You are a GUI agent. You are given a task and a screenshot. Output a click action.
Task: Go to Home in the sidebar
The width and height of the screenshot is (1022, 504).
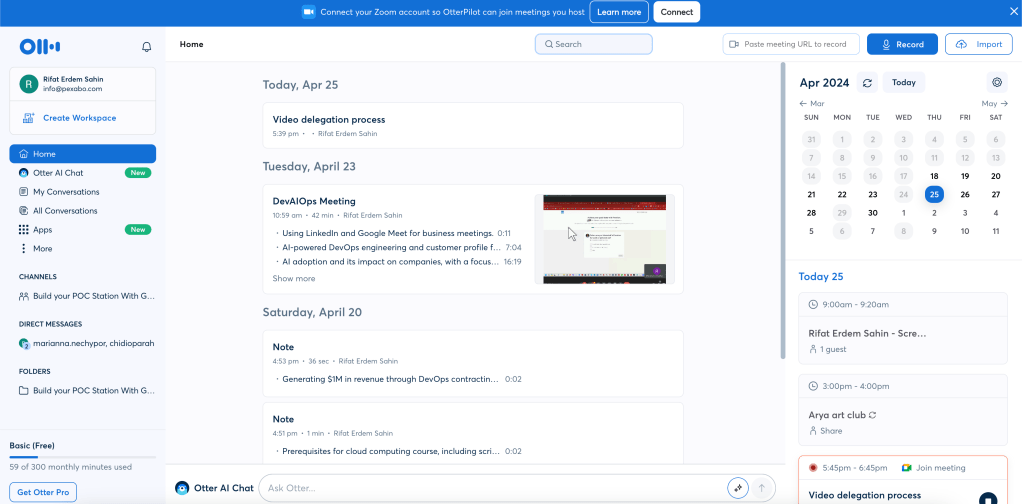tap(83, 154)
